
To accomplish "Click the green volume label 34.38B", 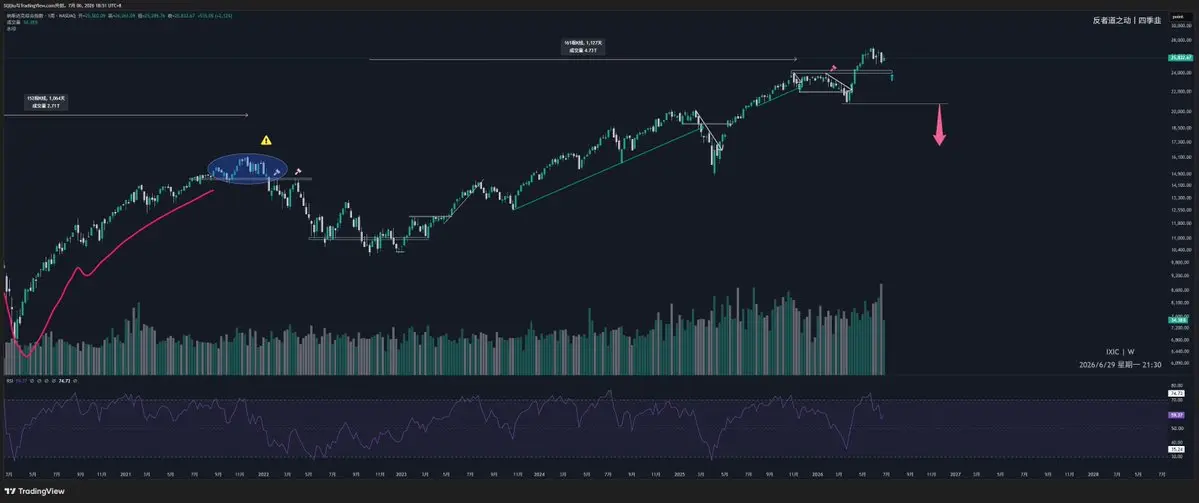I will click(1178, 320).
